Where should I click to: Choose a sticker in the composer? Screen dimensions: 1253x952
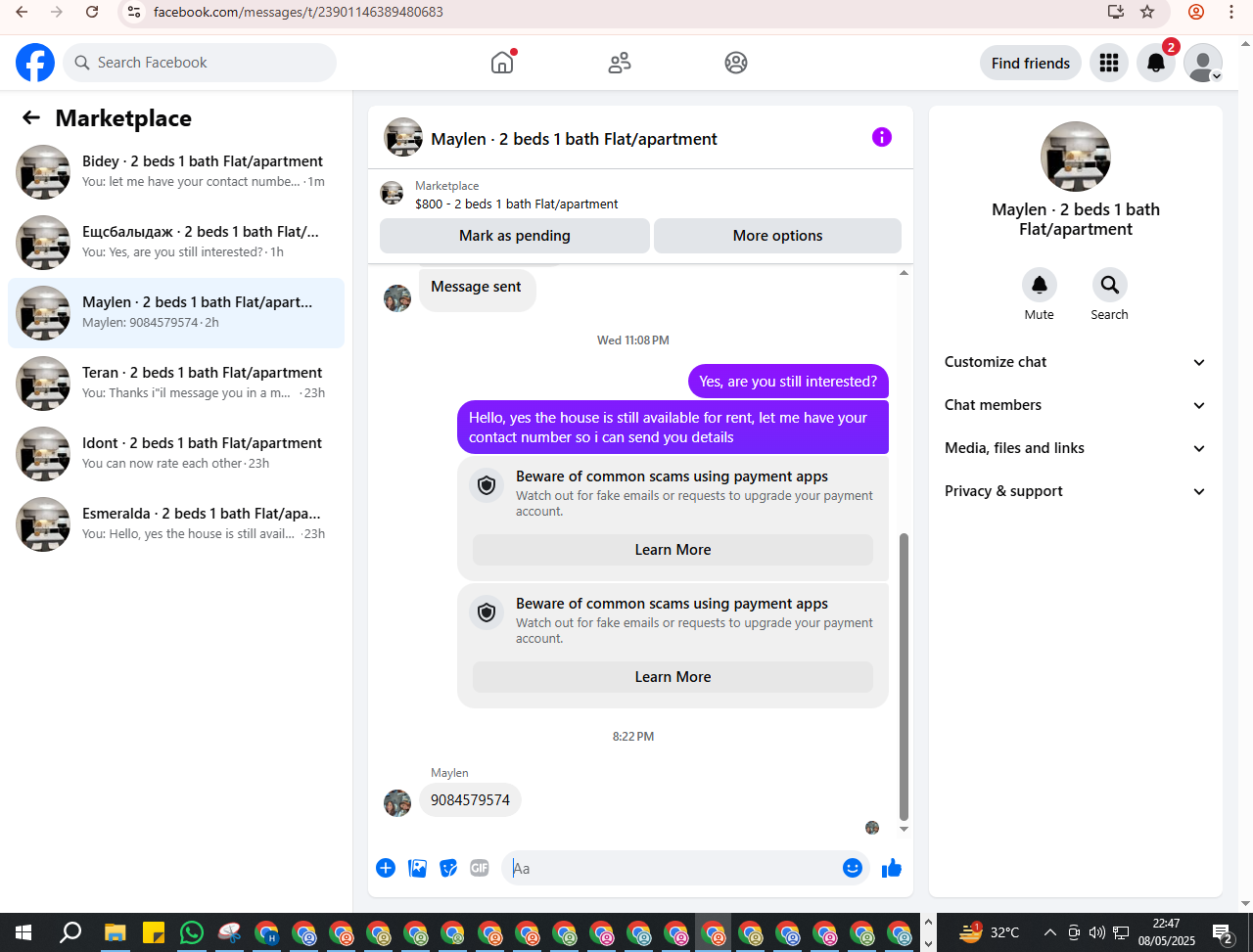[x=448, y=868]
